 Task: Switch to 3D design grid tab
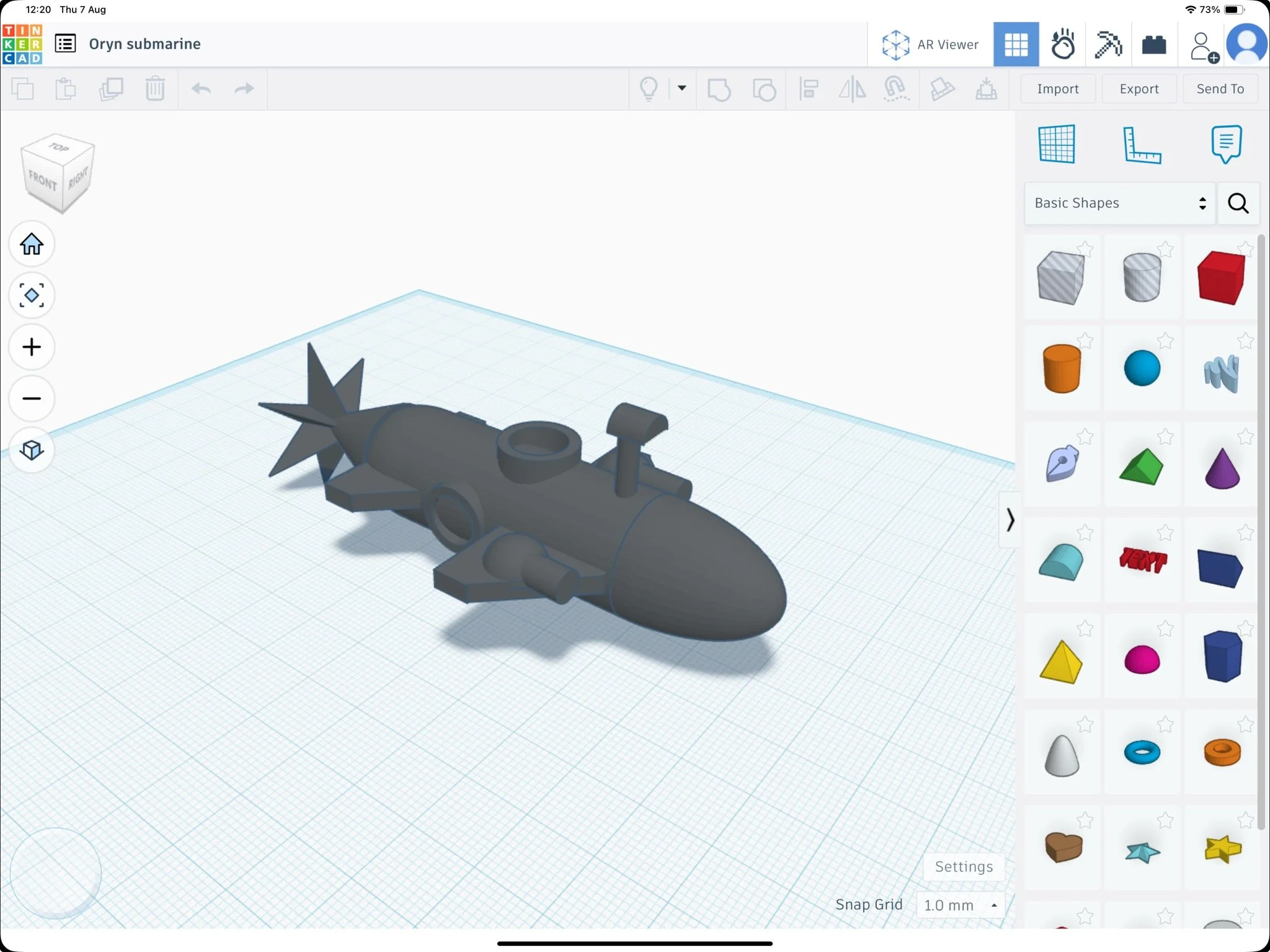(1016, 44)
